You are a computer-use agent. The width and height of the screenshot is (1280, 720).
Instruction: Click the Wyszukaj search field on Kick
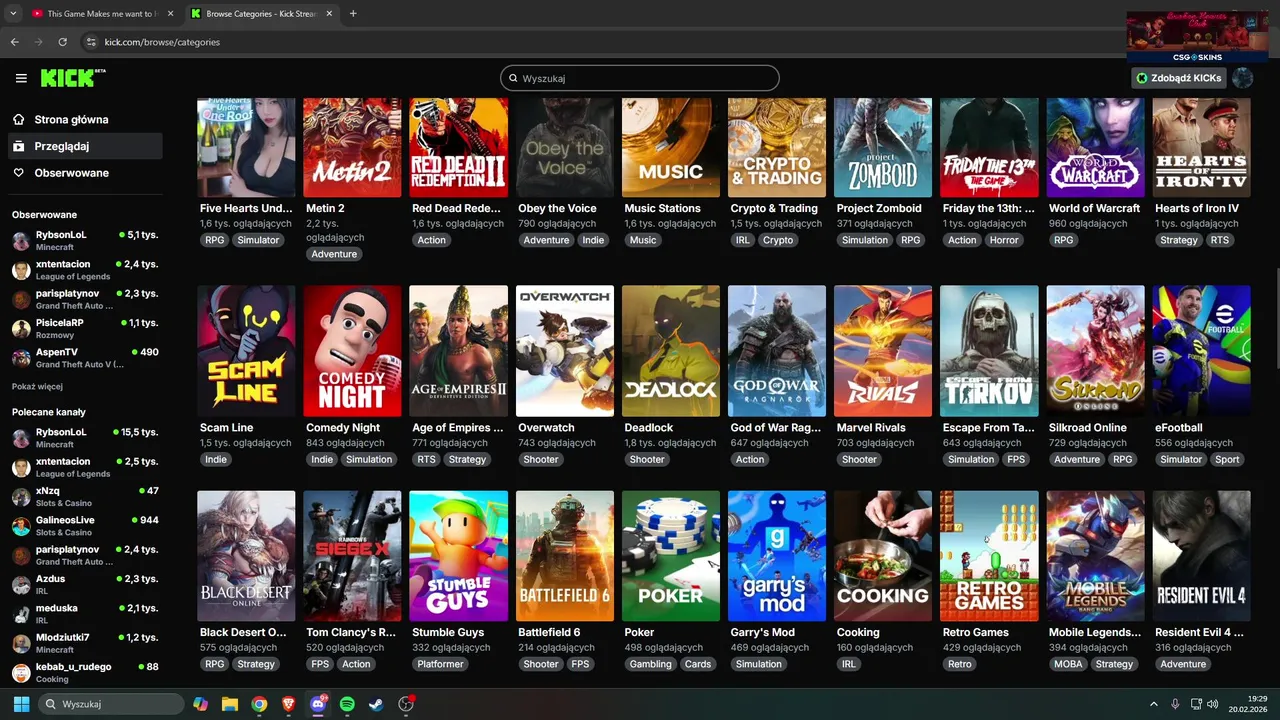point(640,78)
